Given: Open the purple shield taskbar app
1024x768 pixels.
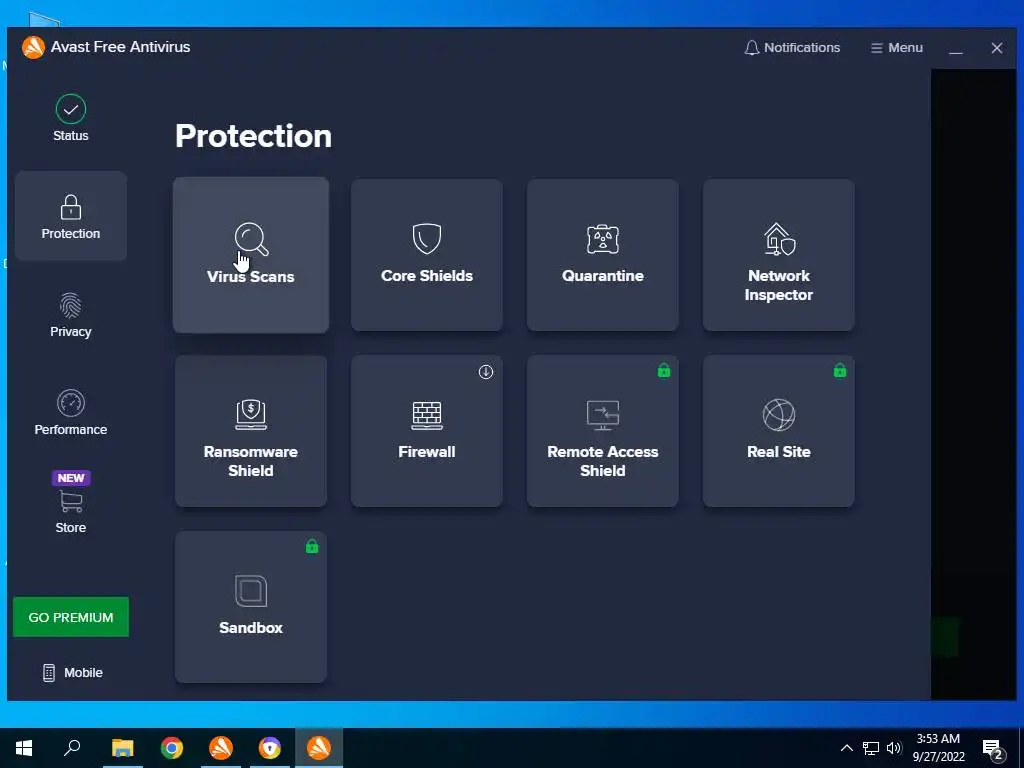Looking at the screenshot, I should 270,748.
